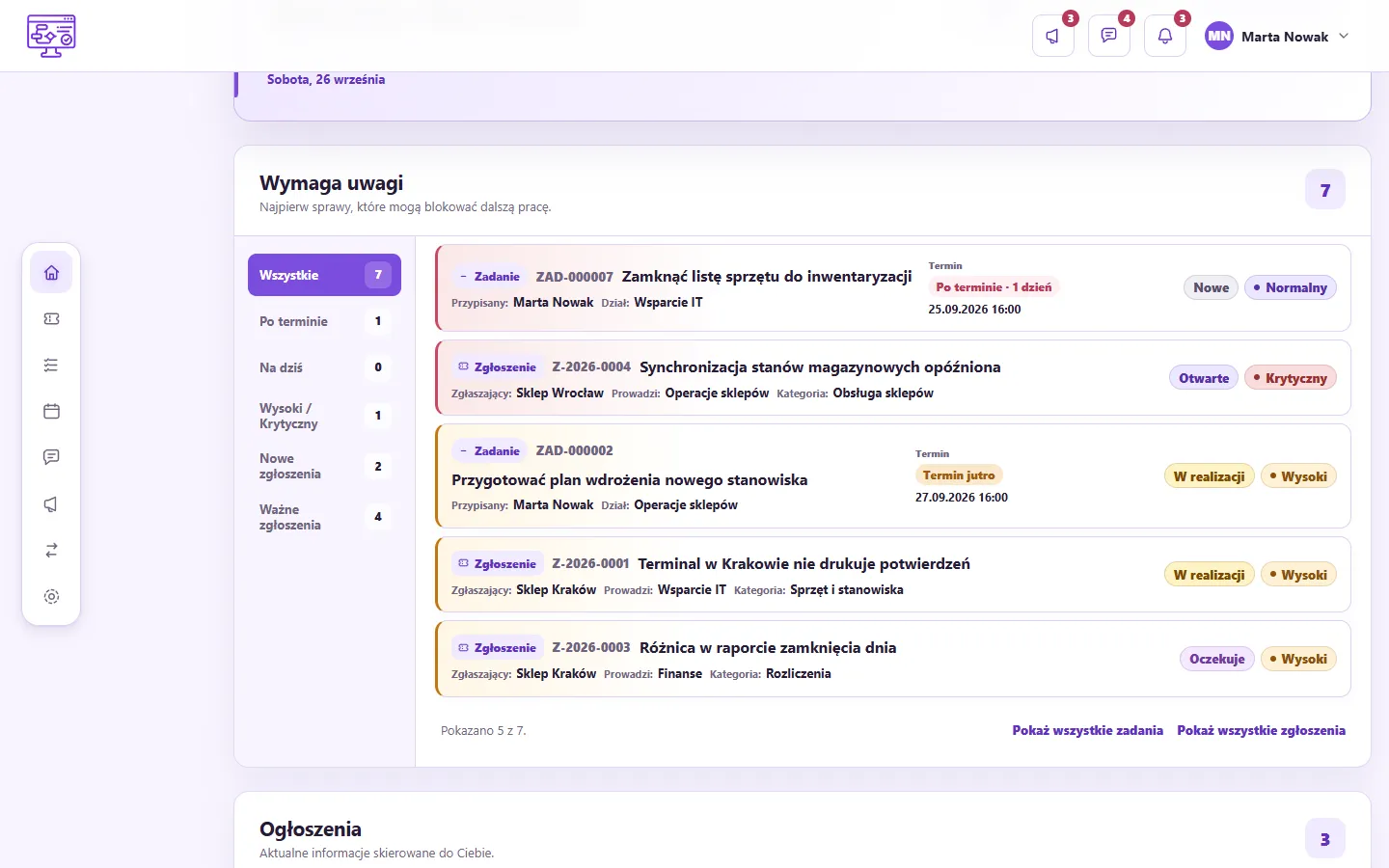Click the Pokazano 5 z 7. text
The height and width of the screenshot is (868, 1389).
click(483, 730)
